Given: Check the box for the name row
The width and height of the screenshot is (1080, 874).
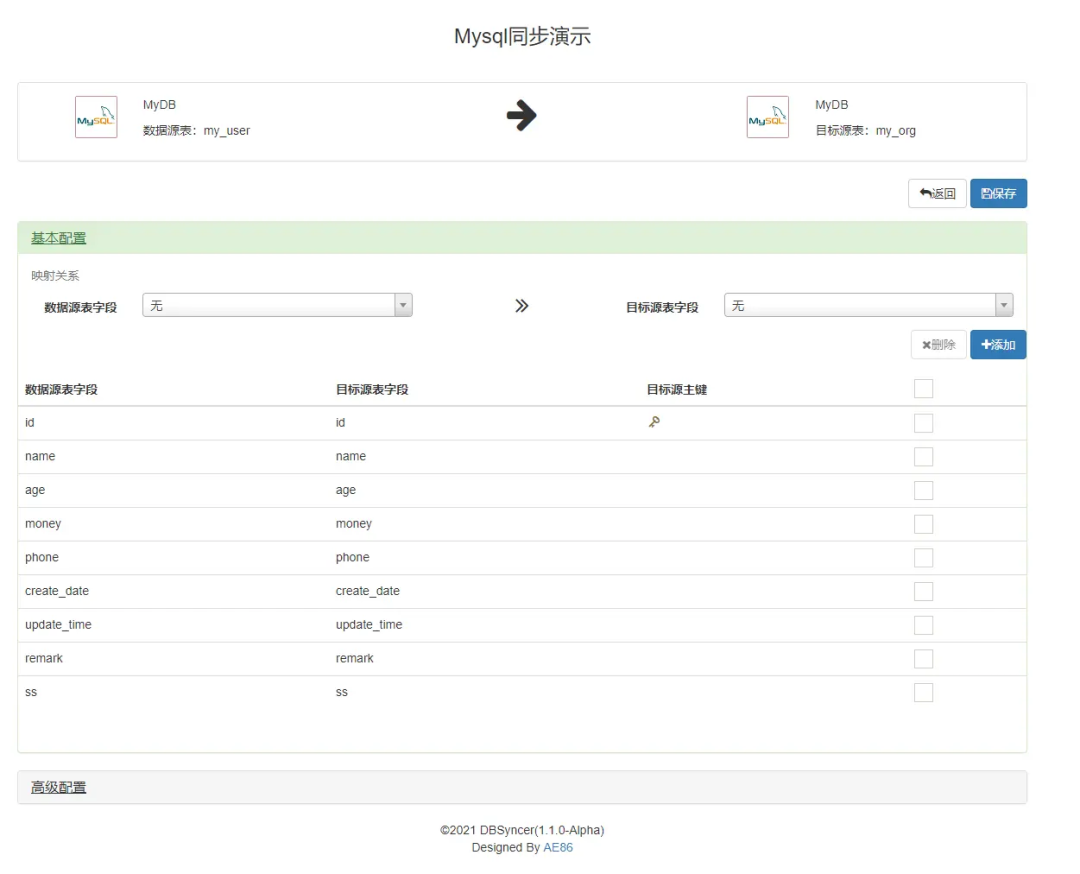Looking at the screenshot, I should click(923, 457).
